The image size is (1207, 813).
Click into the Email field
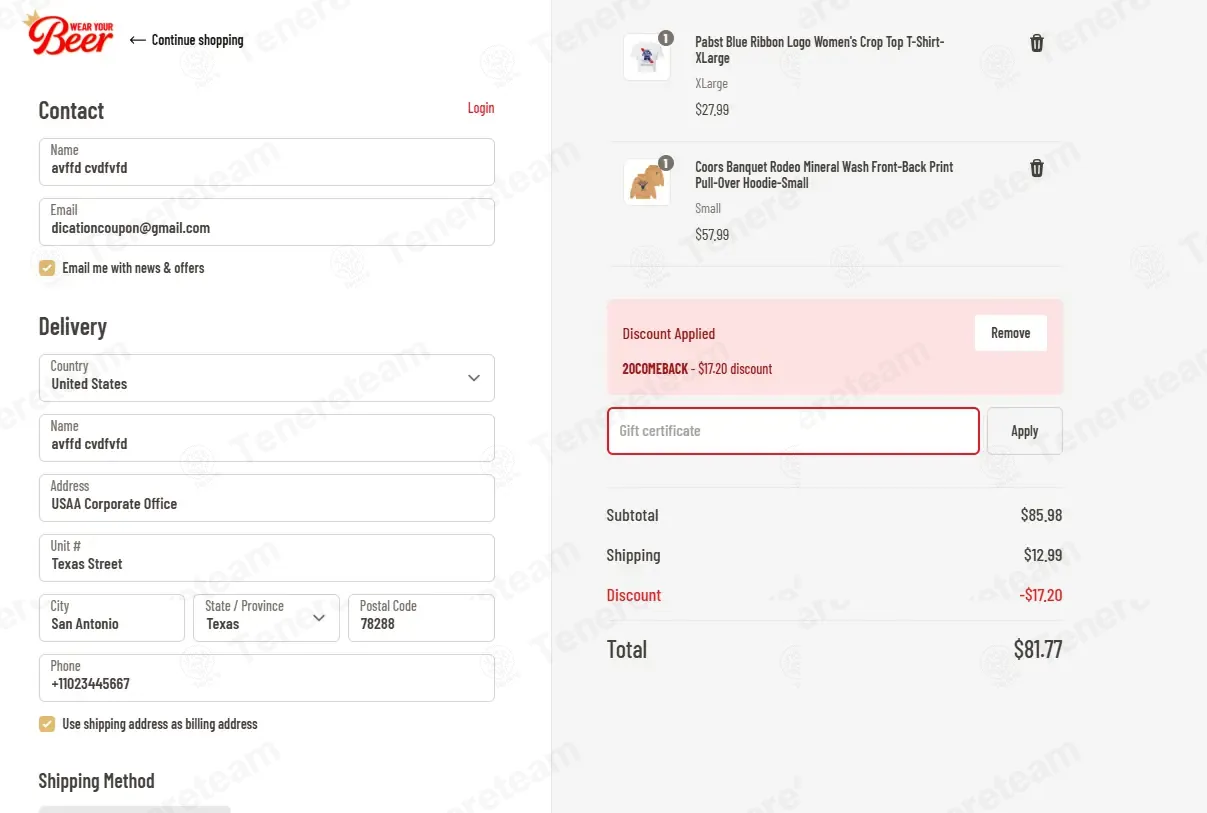[x=267, y=222]
